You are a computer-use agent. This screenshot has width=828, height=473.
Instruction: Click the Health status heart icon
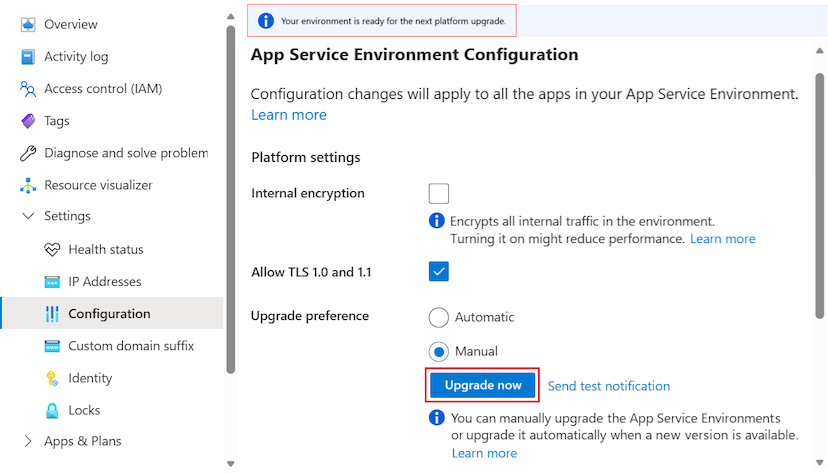pyautogui.click(x=52, y=249)
